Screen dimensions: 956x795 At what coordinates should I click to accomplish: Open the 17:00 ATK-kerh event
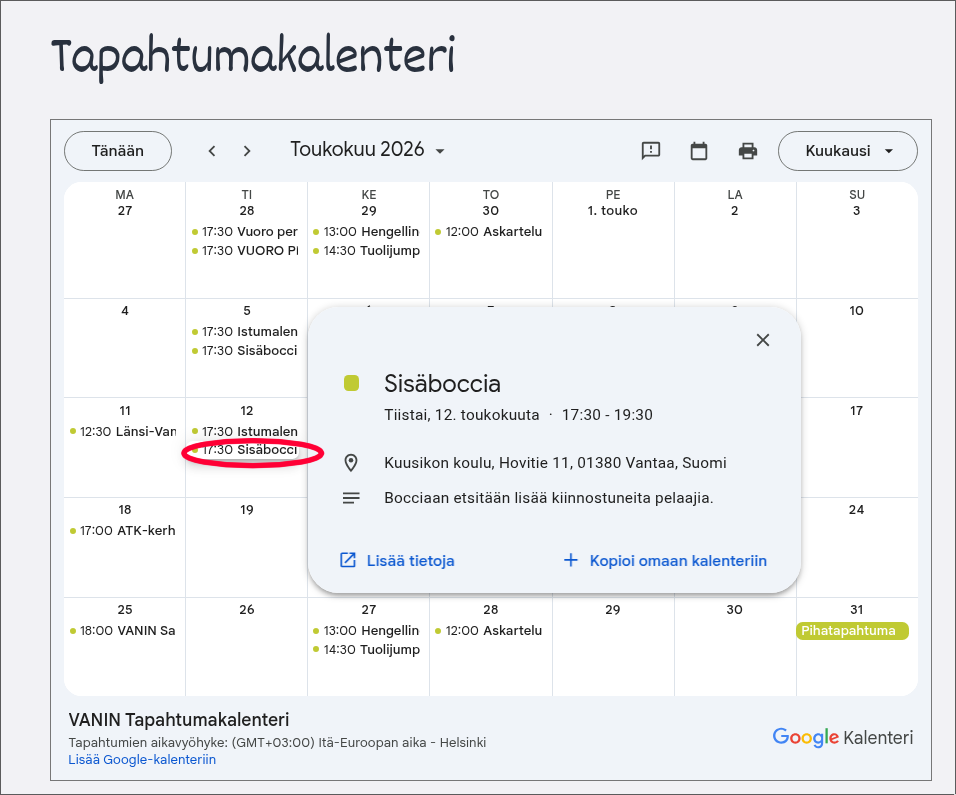click(123, 530)
